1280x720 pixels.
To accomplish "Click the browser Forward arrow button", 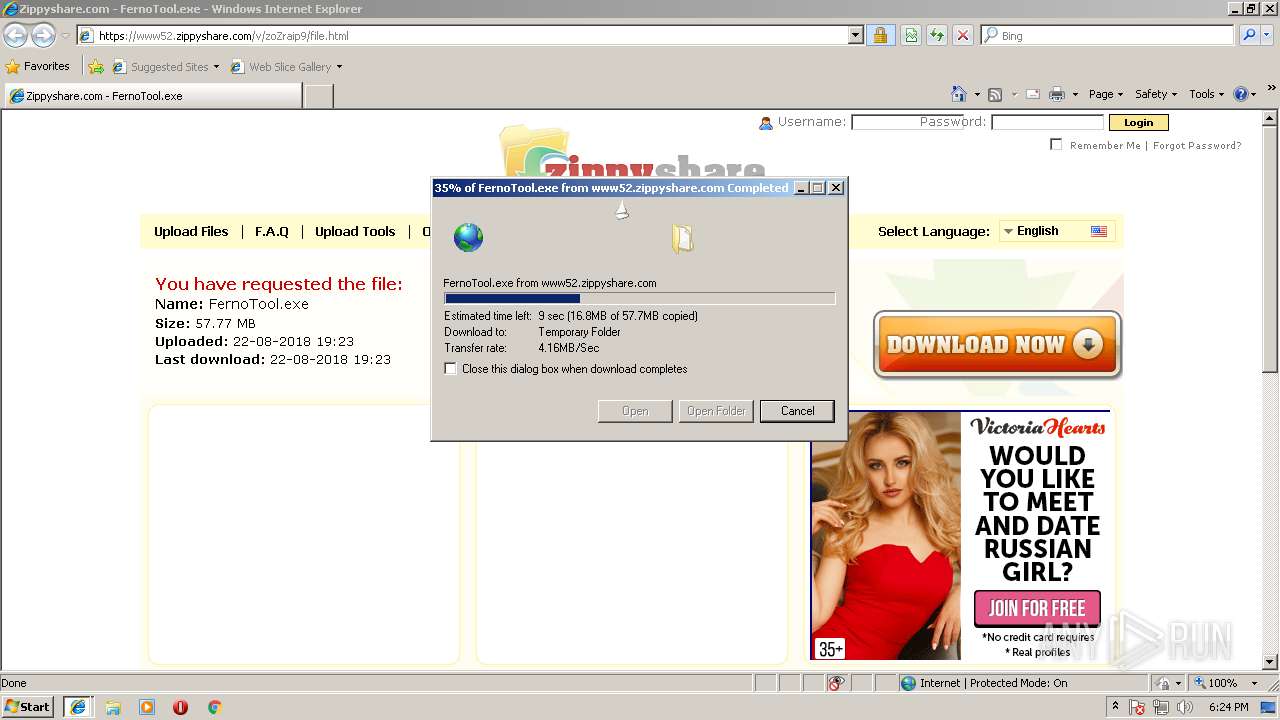I will pos(43,35).
